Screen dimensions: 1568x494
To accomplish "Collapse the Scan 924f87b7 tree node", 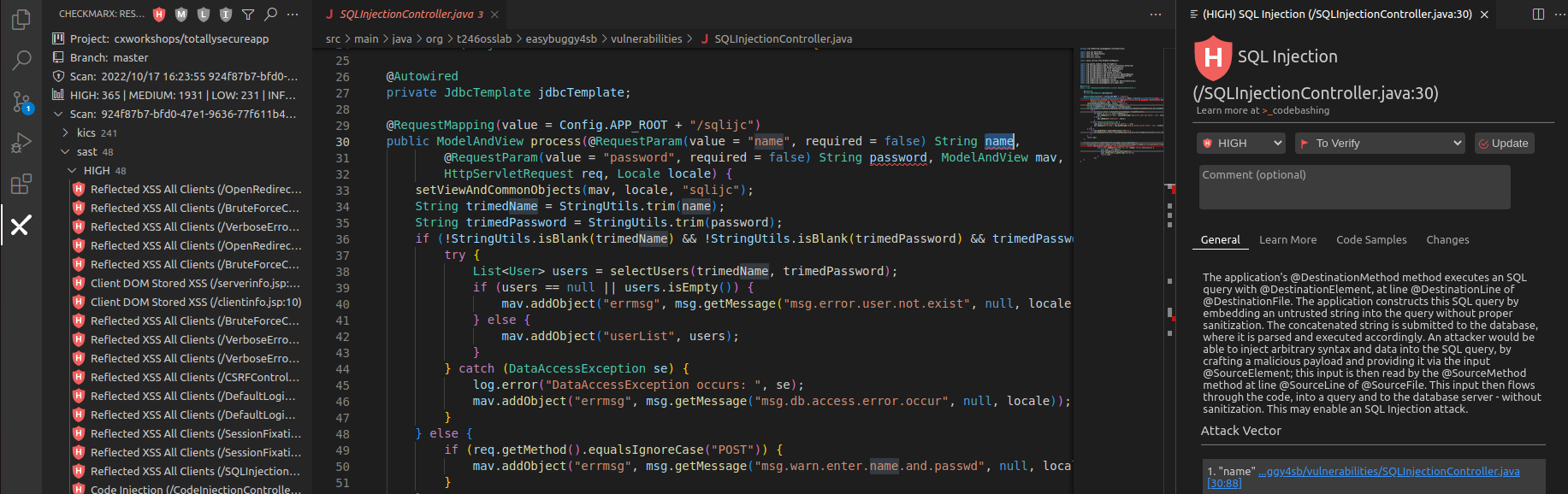I will point(58,114).
